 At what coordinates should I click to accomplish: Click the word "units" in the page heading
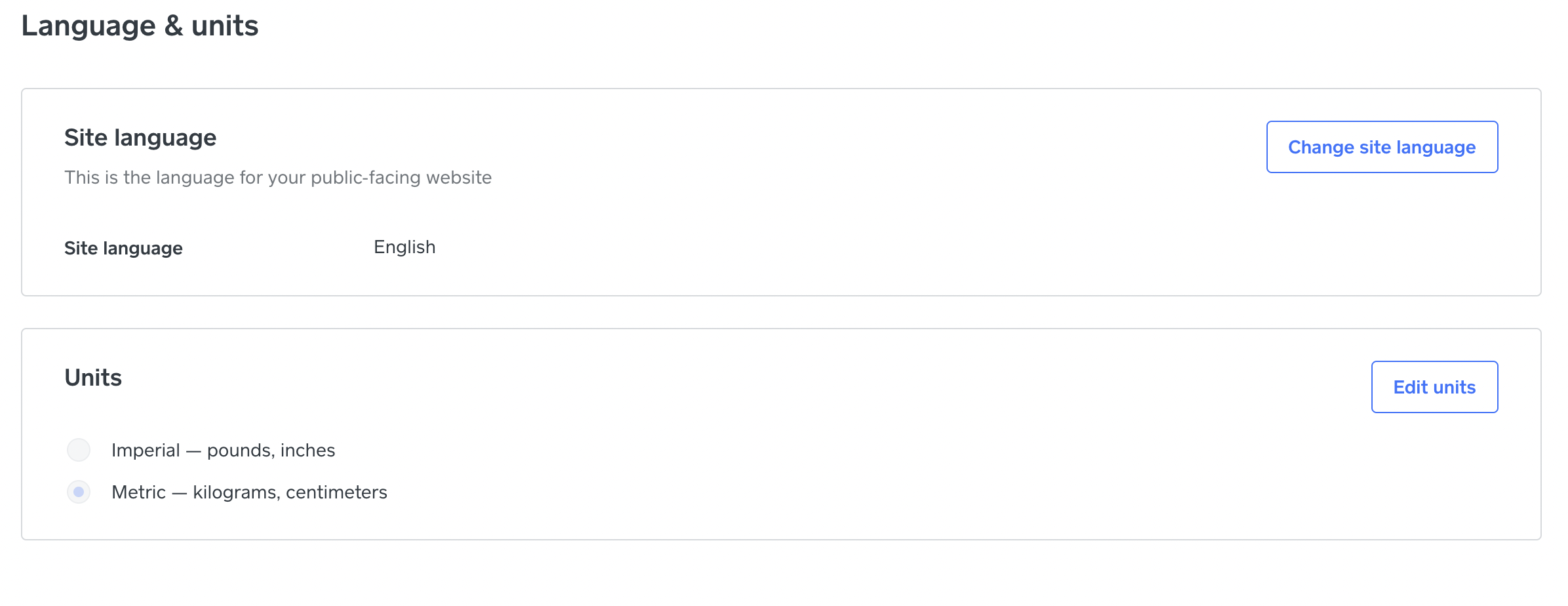pos(225,26)
